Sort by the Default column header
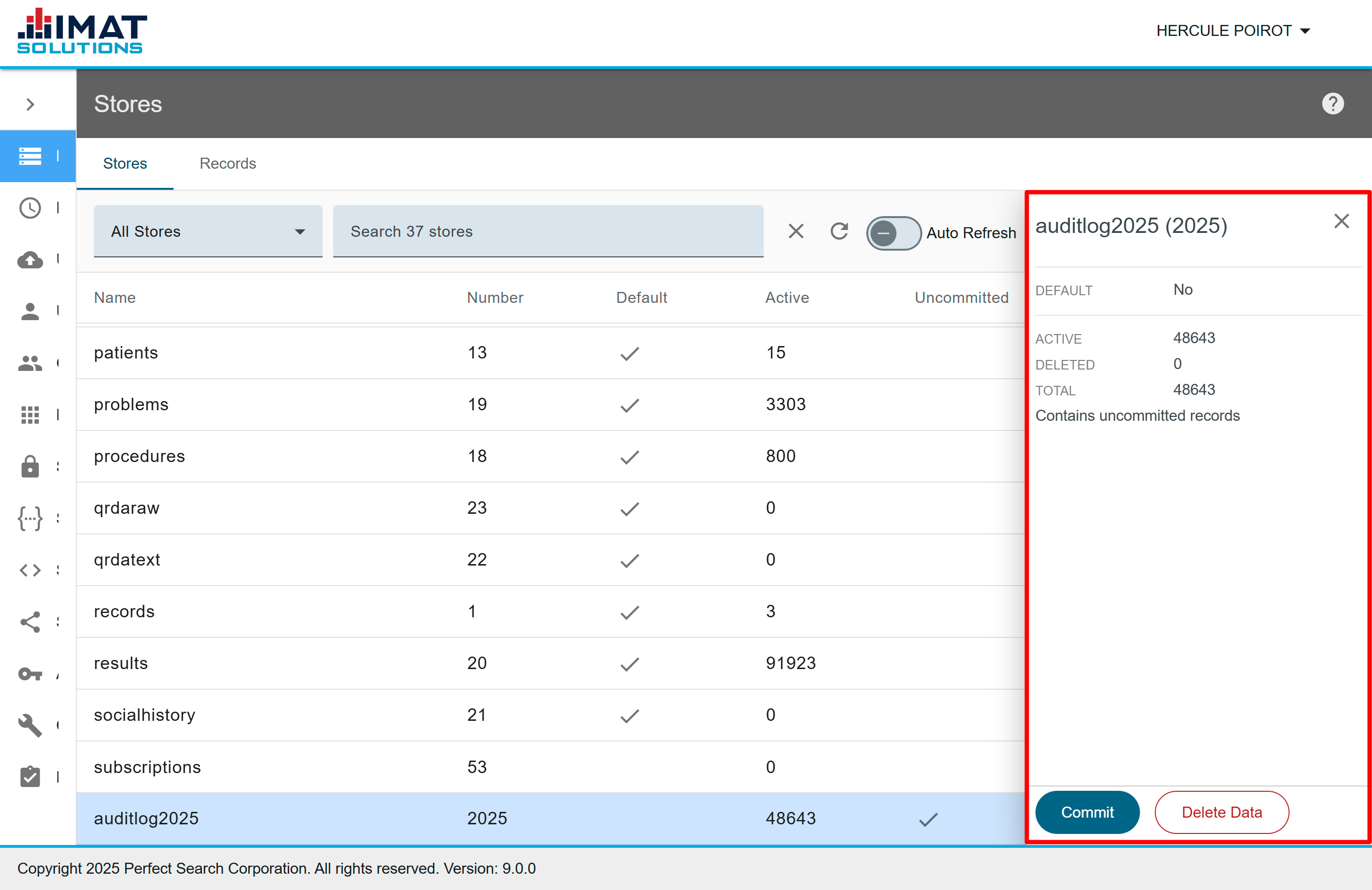The image size is (1372, 890). pyautogui.click(x=641, y=298)
